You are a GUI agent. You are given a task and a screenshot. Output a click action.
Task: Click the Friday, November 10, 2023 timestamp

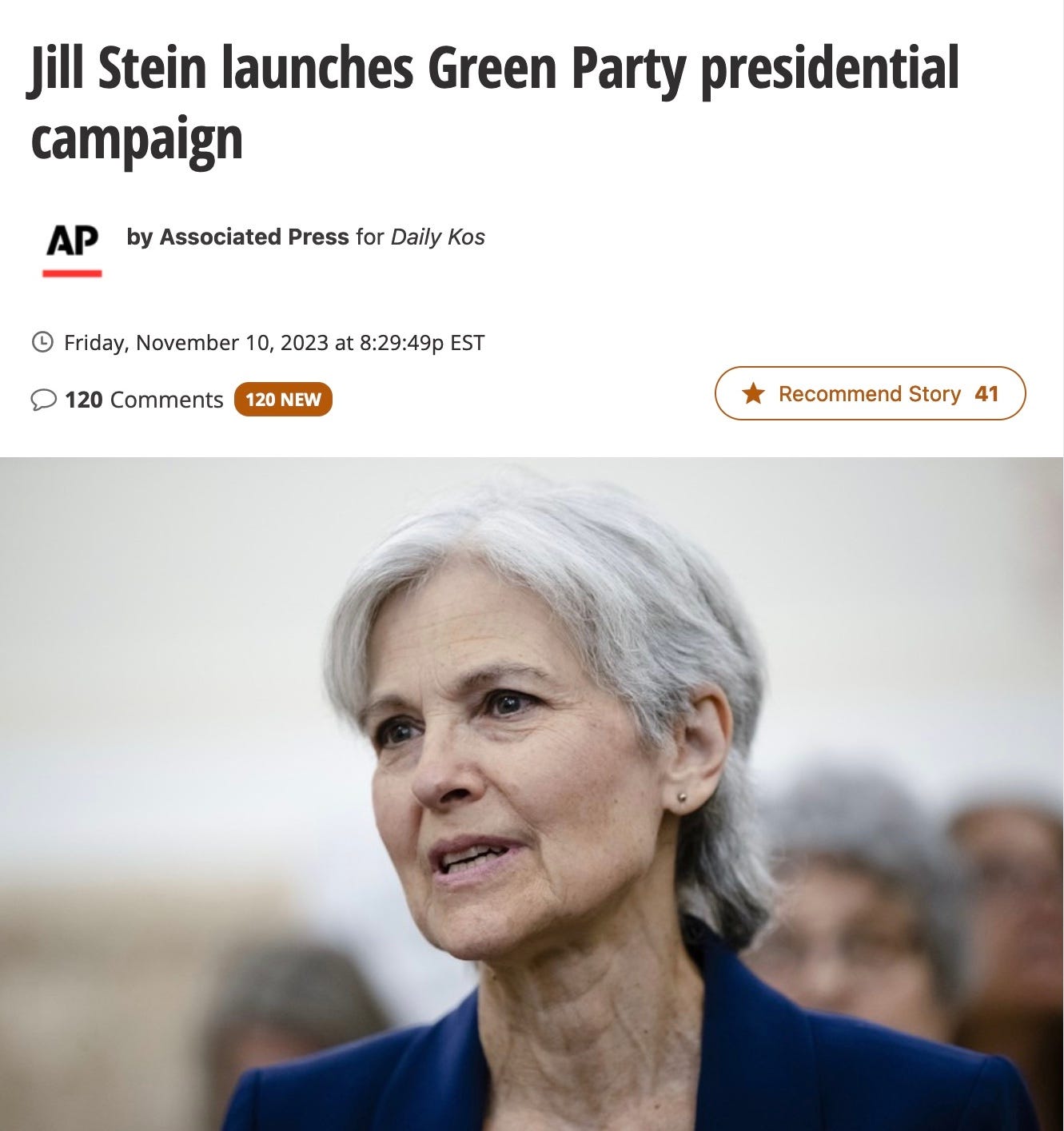click(x=196, y=343)
